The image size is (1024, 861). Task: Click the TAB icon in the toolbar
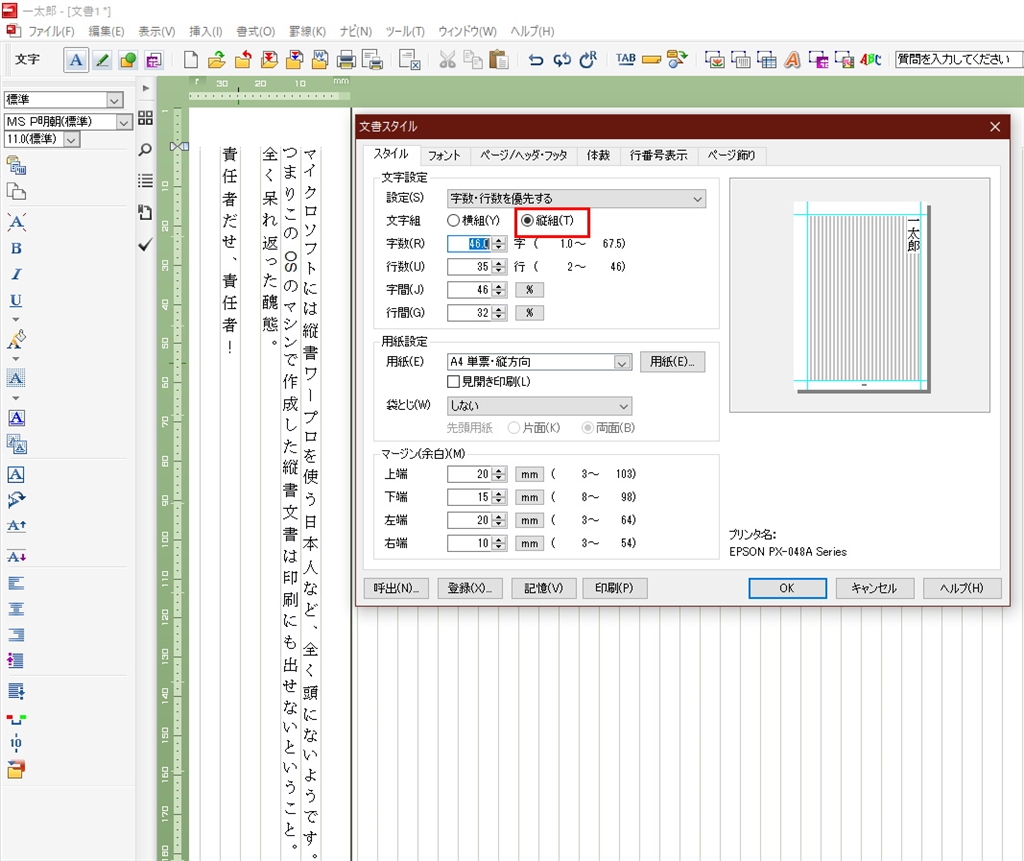pos(626,59)
